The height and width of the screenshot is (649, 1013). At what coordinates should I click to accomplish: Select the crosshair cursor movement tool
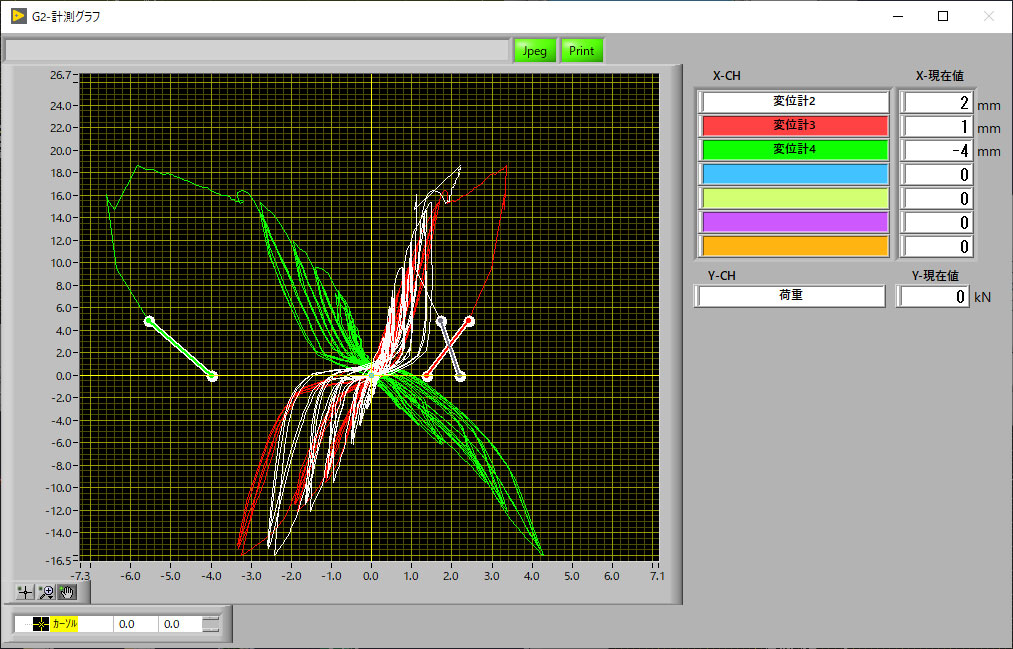[25, 592]
